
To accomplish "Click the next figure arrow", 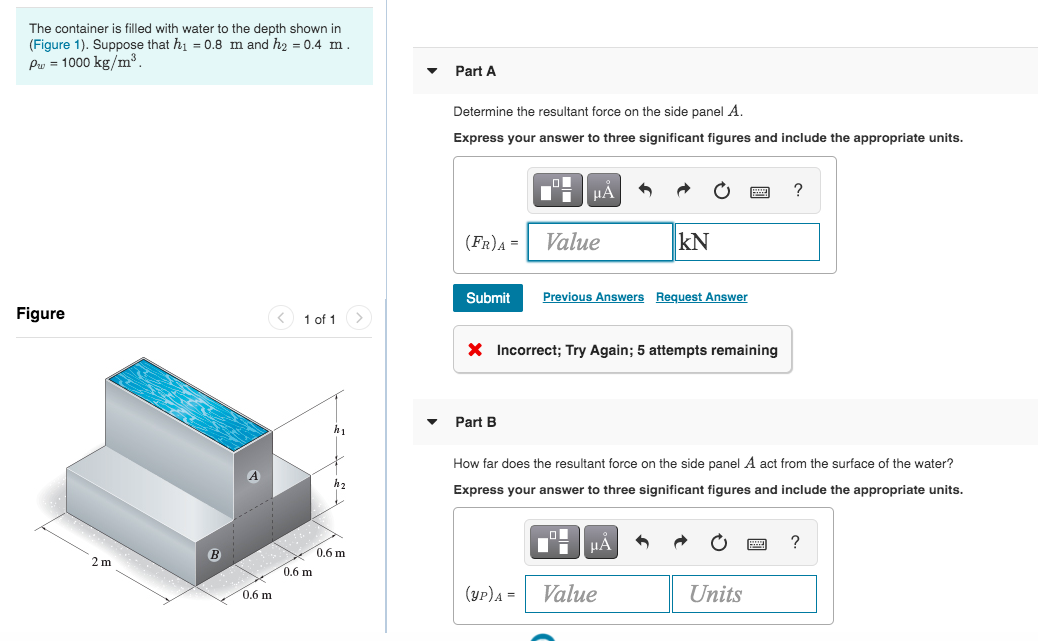I will pyautogui.click(x=358, y=318).
